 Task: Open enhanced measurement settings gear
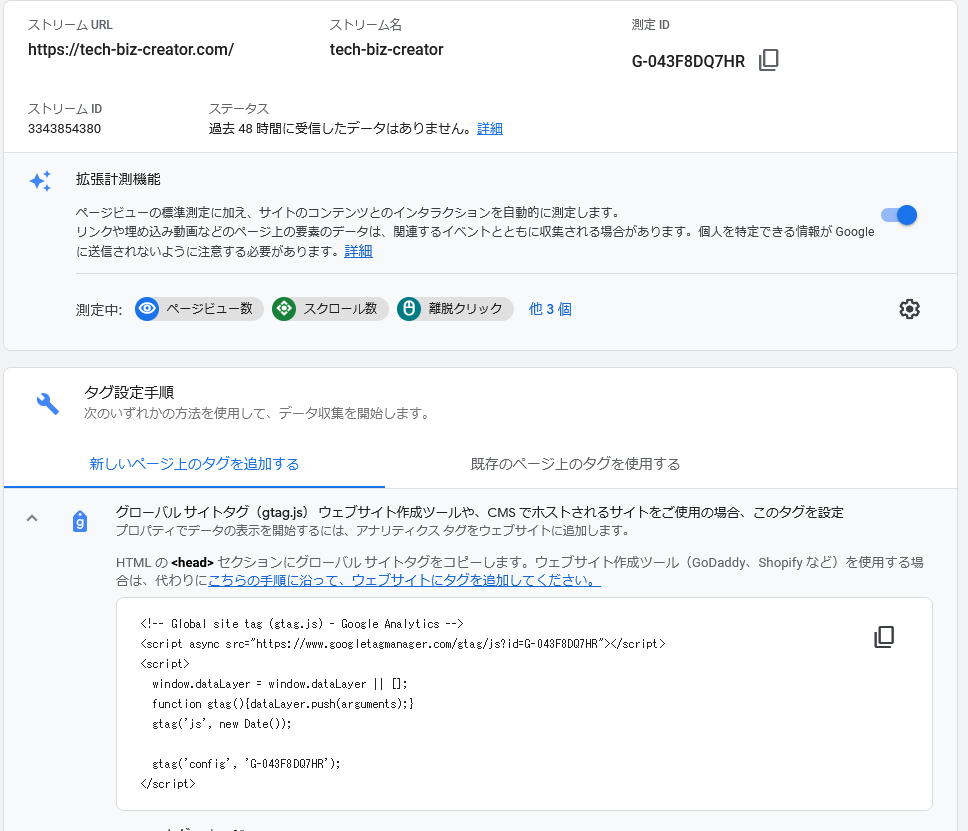pyautogui.click(x=908, y=309)
